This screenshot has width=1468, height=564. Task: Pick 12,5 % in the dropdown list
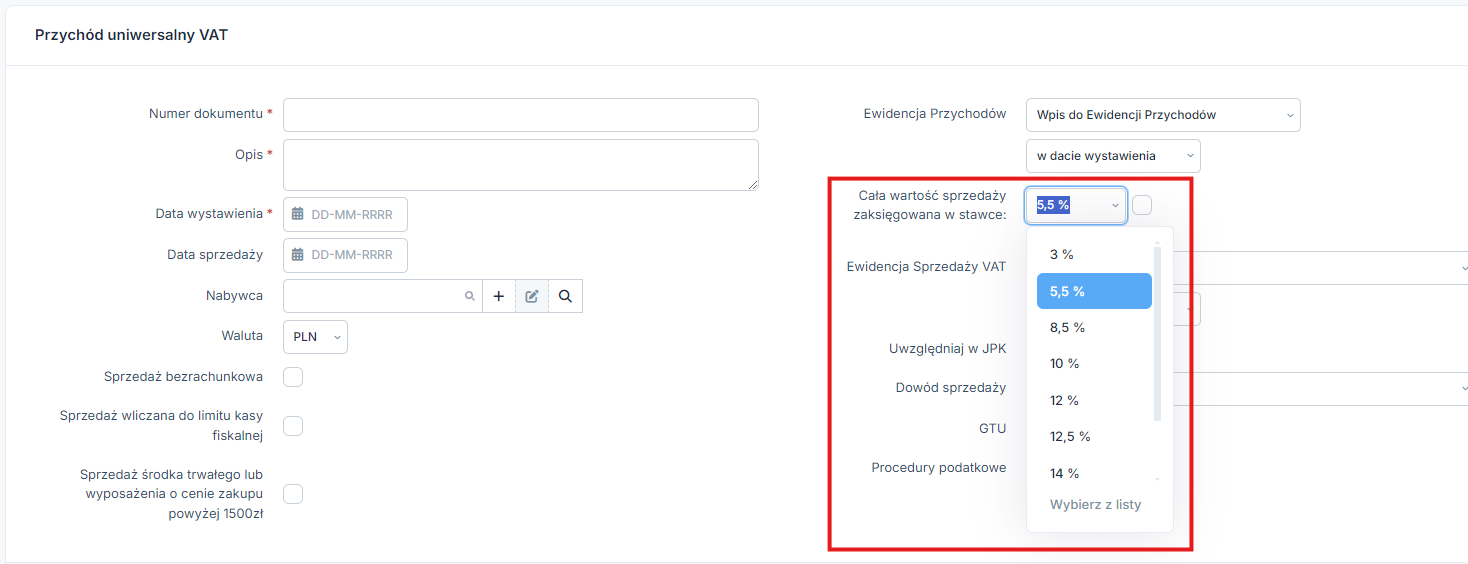(1094, 437)
